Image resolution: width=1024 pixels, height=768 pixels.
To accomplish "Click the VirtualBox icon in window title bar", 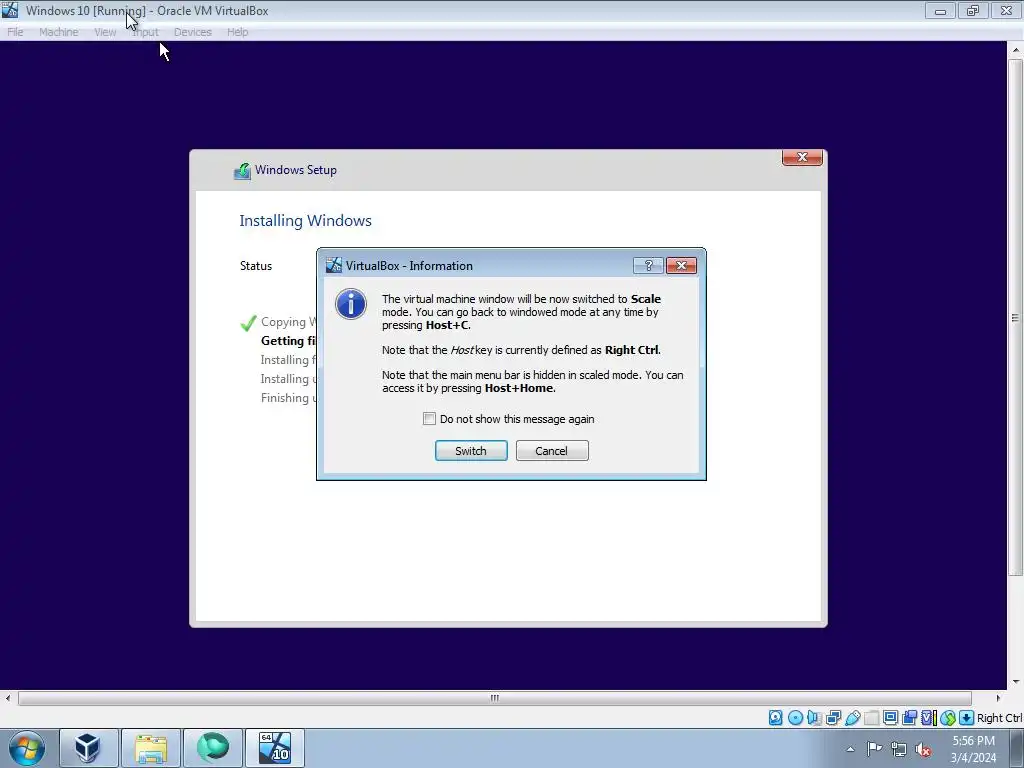I will tap(10, 10).
